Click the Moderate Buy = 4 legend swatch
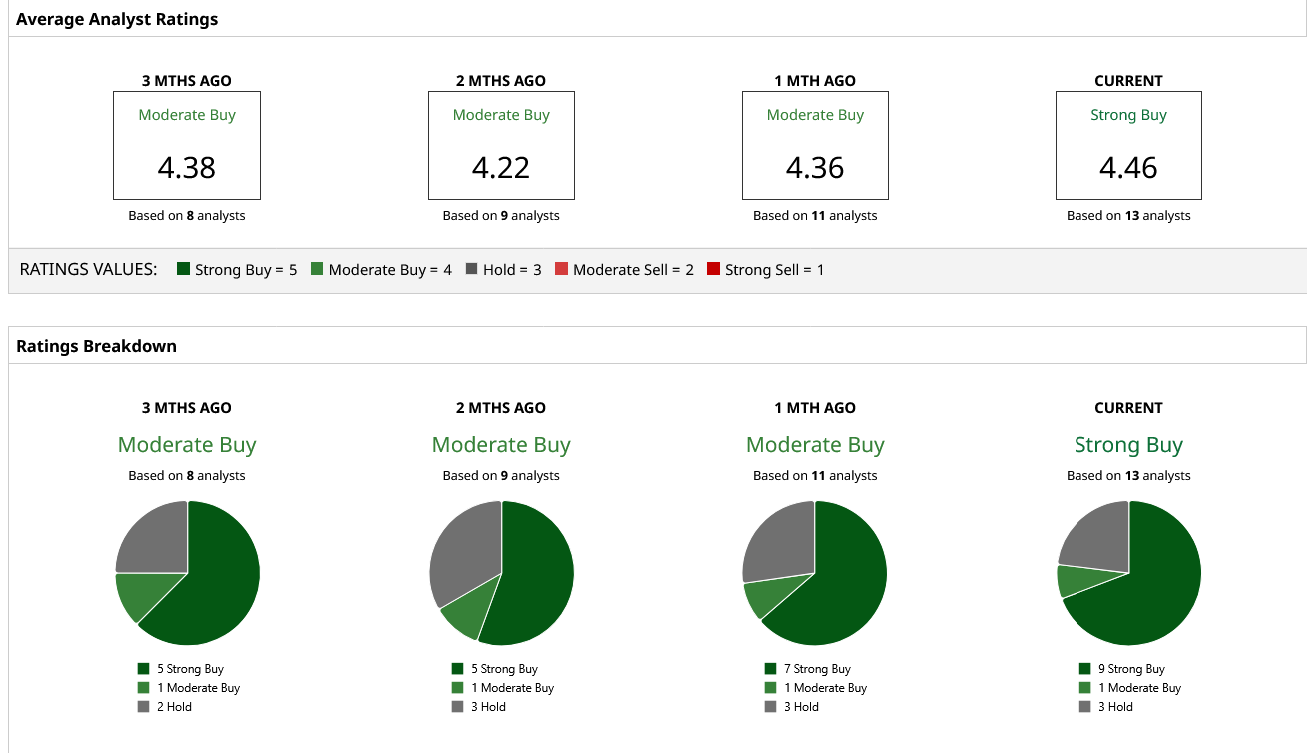The width and height of the screenshot is (1308, 753). click(317, 269)
